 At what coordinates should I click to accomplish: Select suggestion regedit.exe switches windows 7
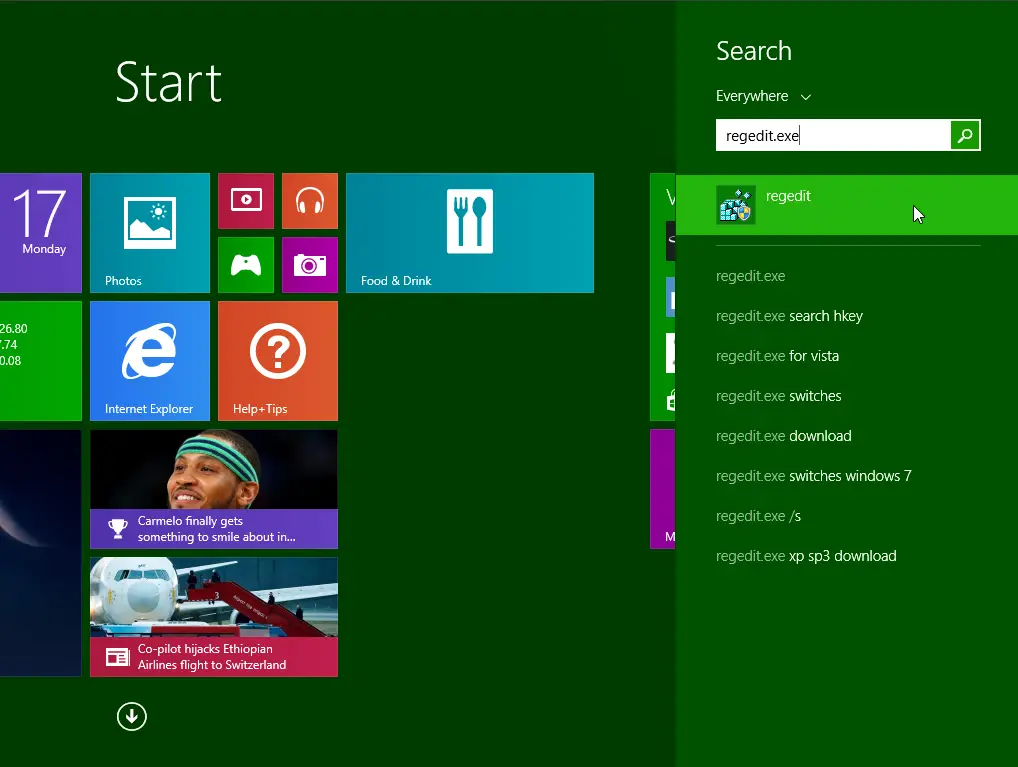[x=813, y=476]
